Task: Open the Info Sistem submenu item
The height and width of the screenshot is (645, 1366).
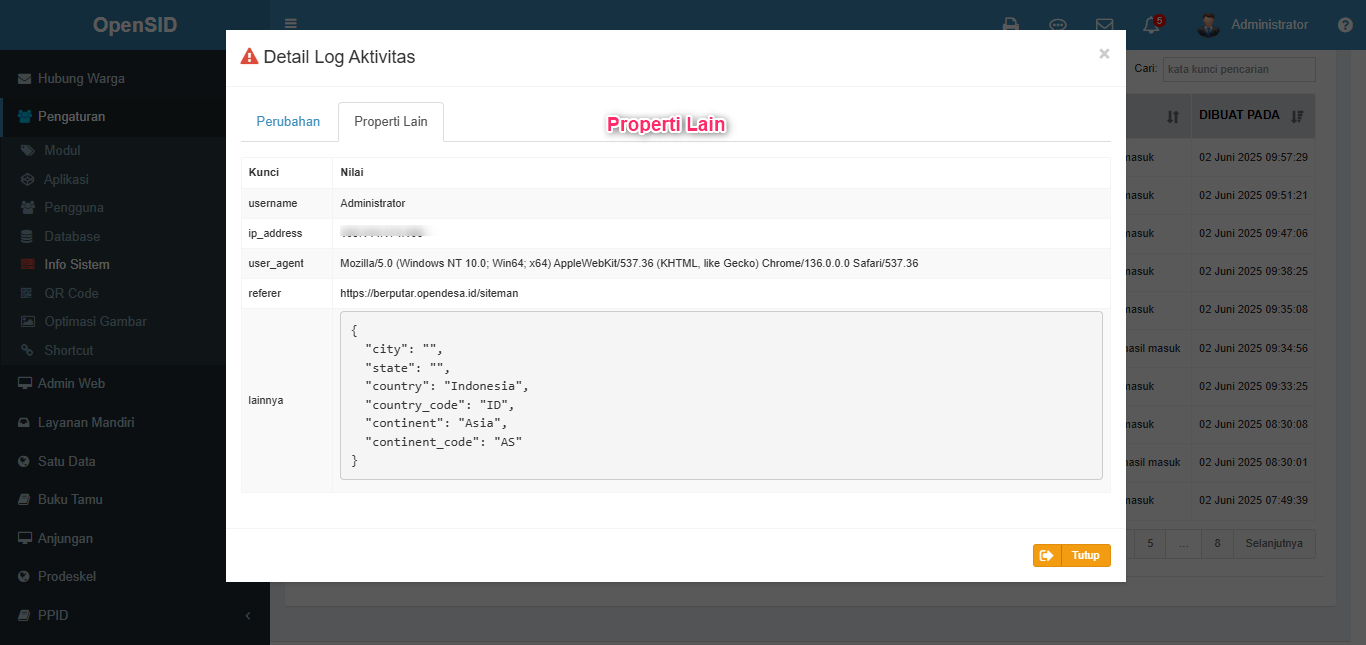Action: click(77, 264)
